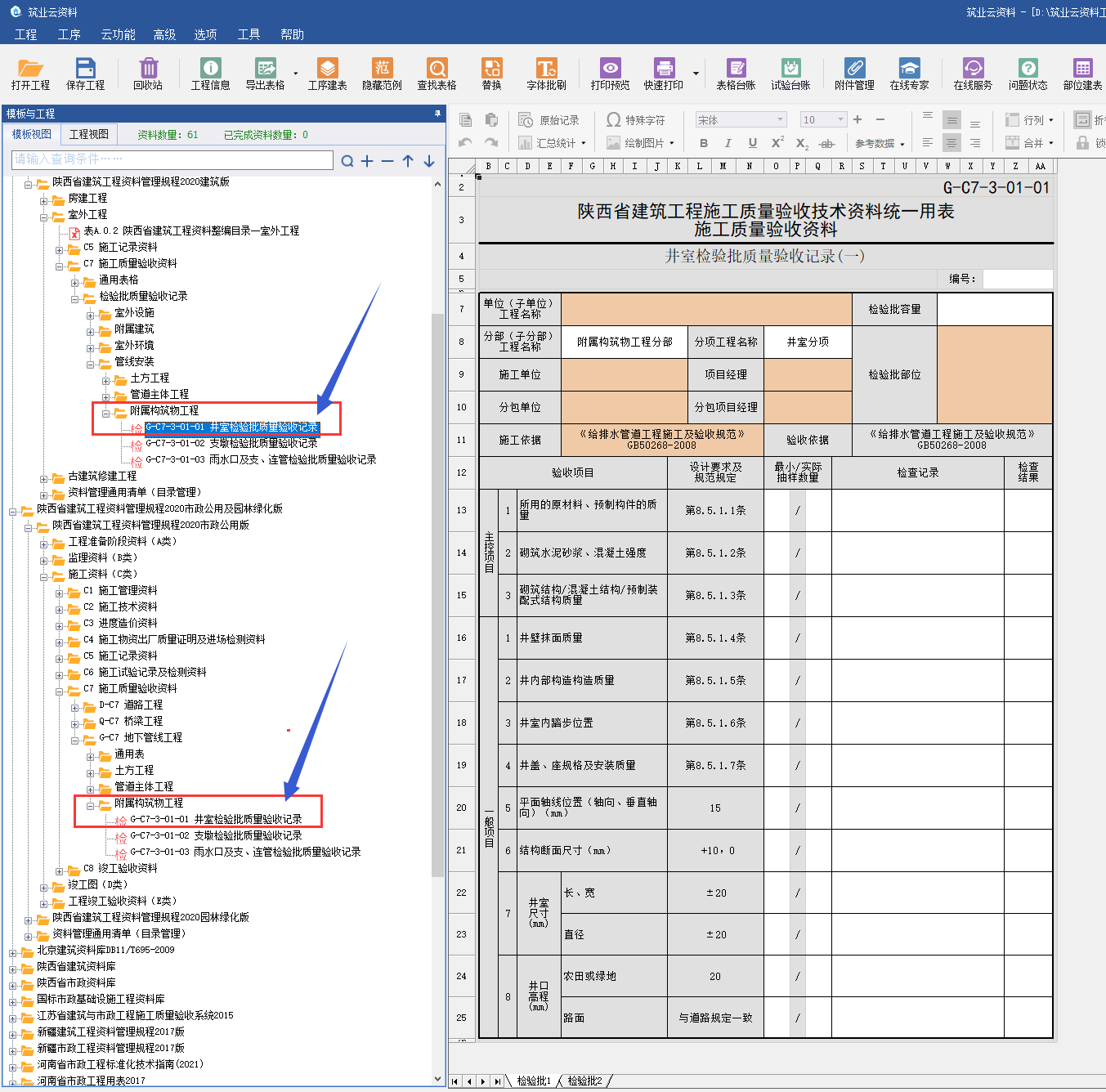The width and height of the screenshot is (1106, 1092).
Task: Switch to the 检验批2 sheet tab
Action: (x=585, y=1081)
